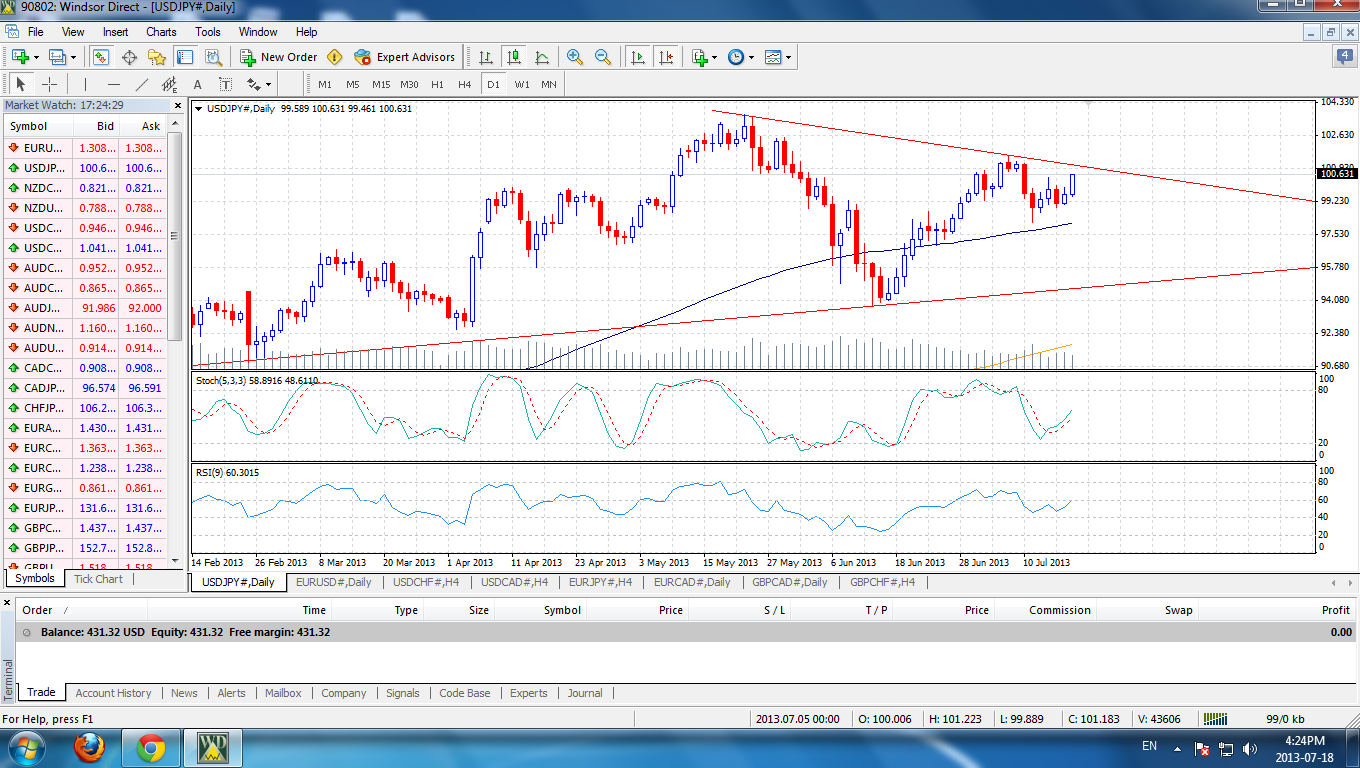Switch chart to Line Chart mode
This screenshot has width=1360, height=768.
(x=542, y=57)
